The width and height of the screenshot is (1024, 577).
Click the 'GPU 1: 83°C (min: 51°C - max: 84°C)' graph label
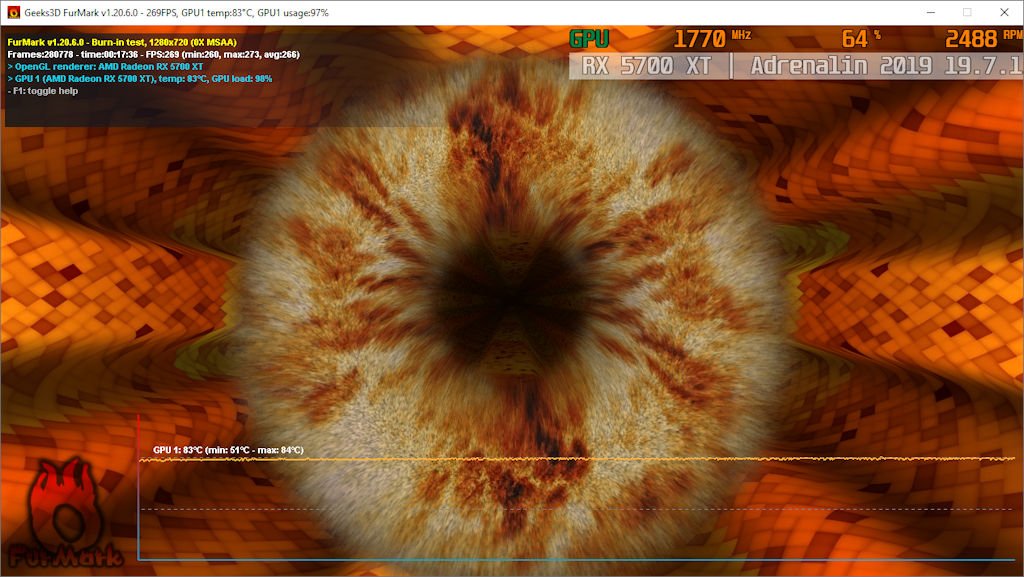point(229,450)
